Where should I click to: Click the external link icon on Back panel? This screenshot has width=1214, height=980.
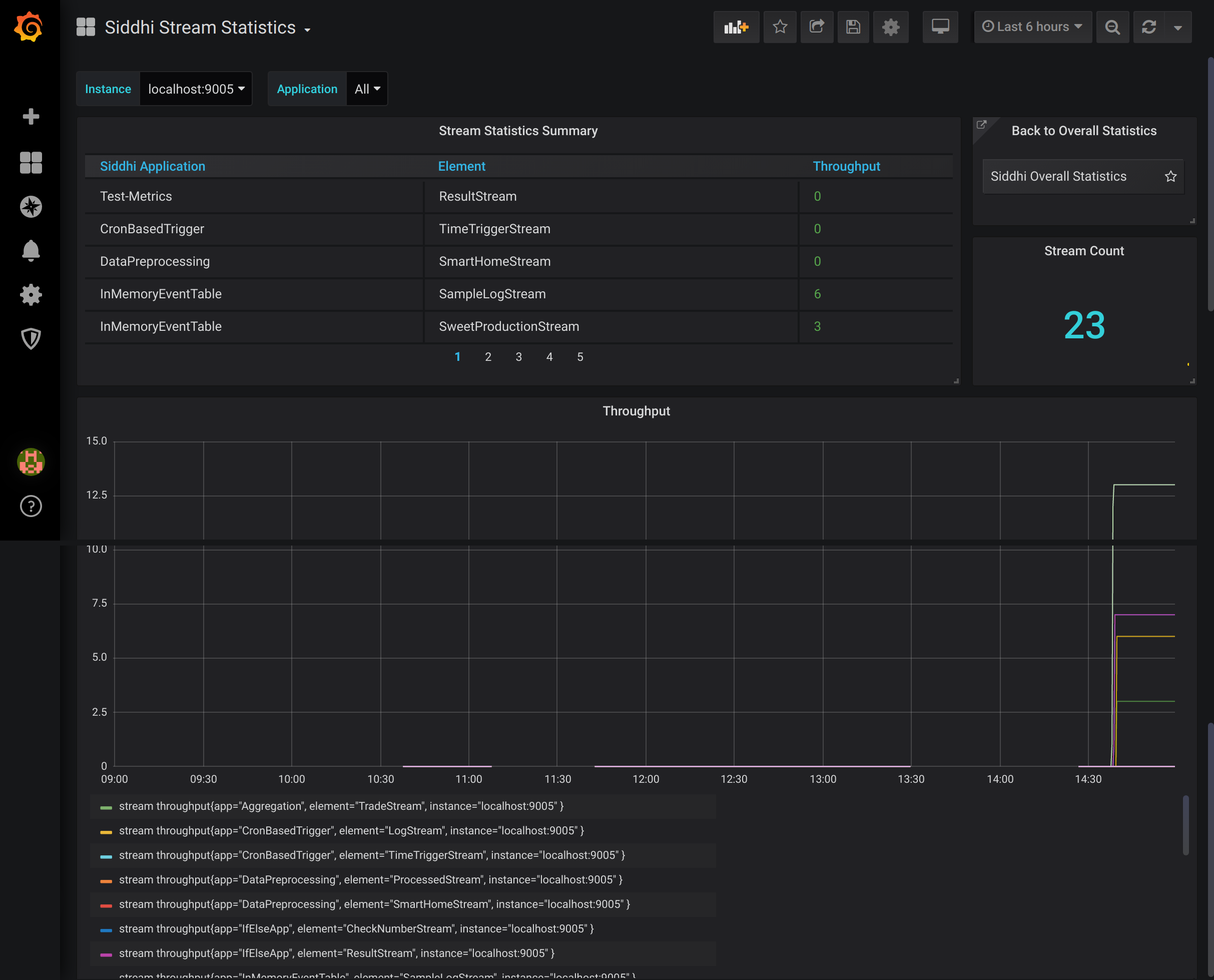[x=981, y=125]
